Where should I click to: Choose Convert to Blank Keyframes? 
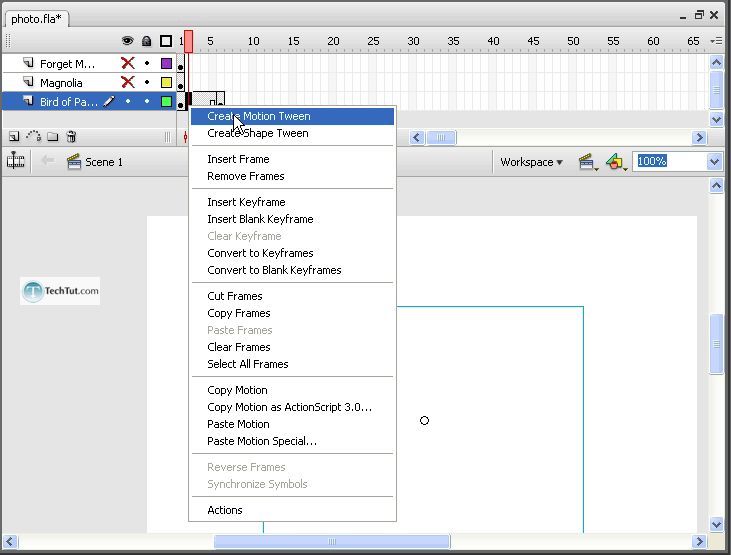(292, 270)
